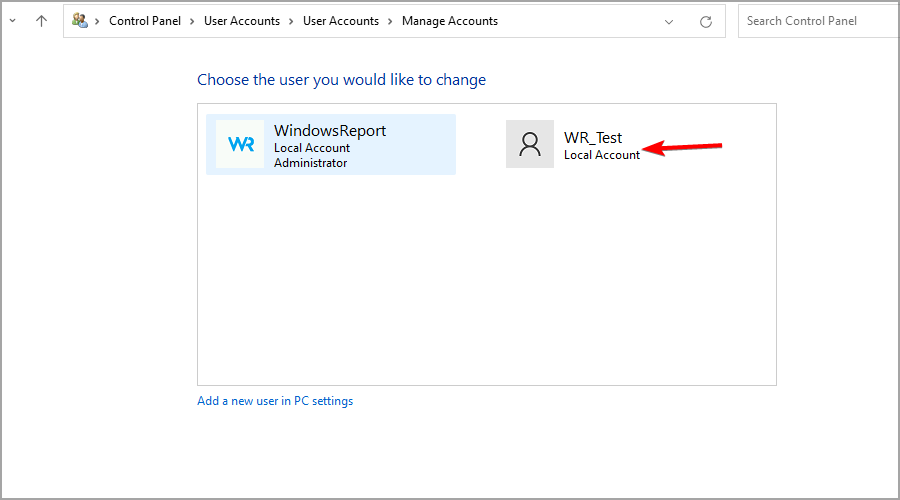Image resolution: width=900 pixels, height=500 pixels.
Task: Click the User Accounts icon in address bar
Action: click(80, 21)
